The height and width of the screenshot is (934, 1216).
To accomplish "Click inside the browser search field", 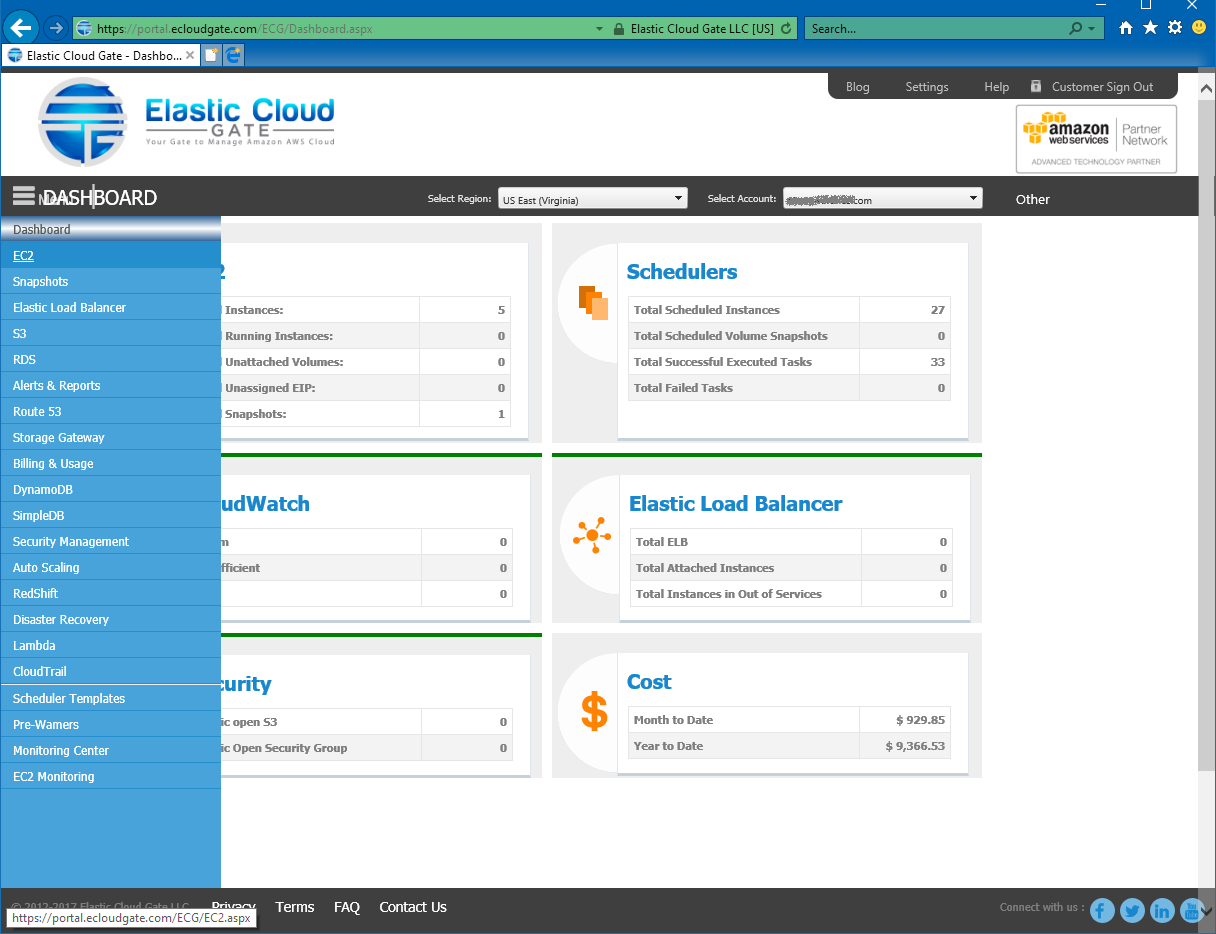I will 935,29.
